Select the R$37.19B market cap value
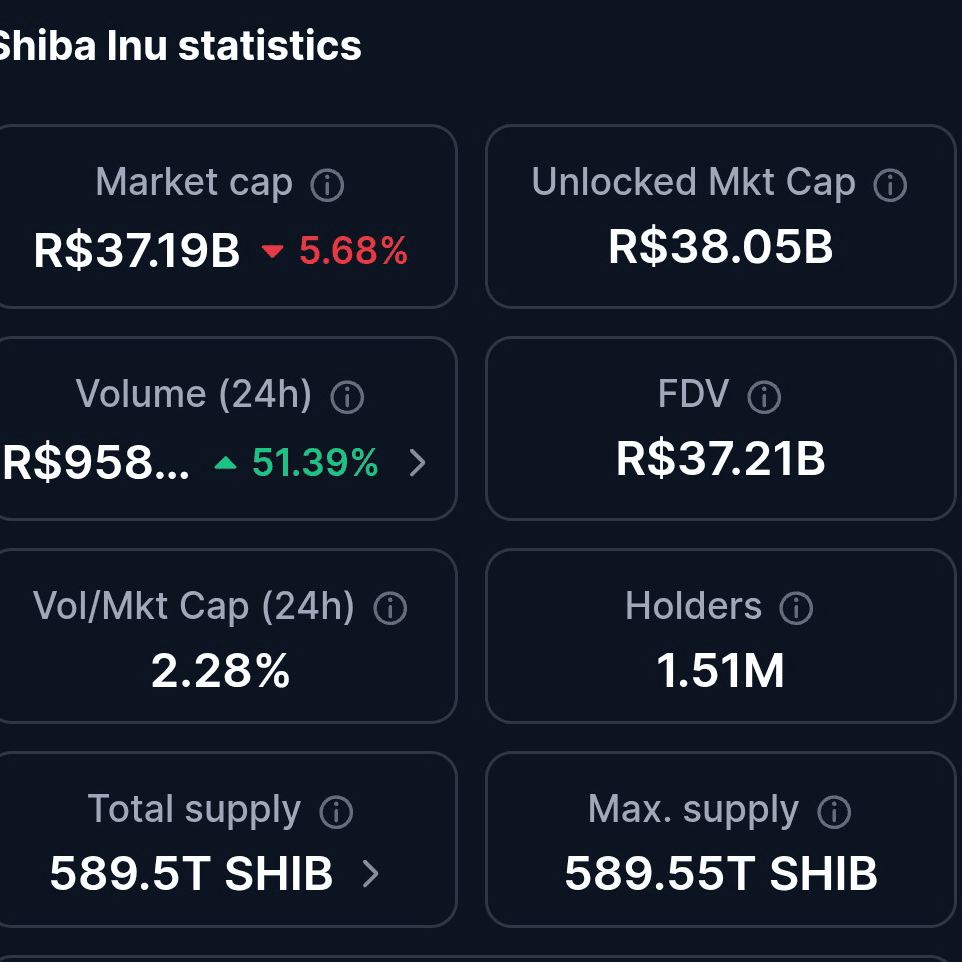 click(136, 250)
